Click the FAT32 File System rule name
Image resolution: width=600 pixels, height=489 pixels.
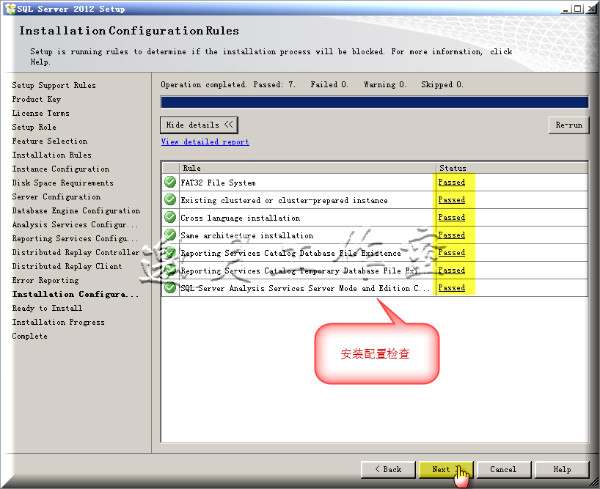coord(218,183)
